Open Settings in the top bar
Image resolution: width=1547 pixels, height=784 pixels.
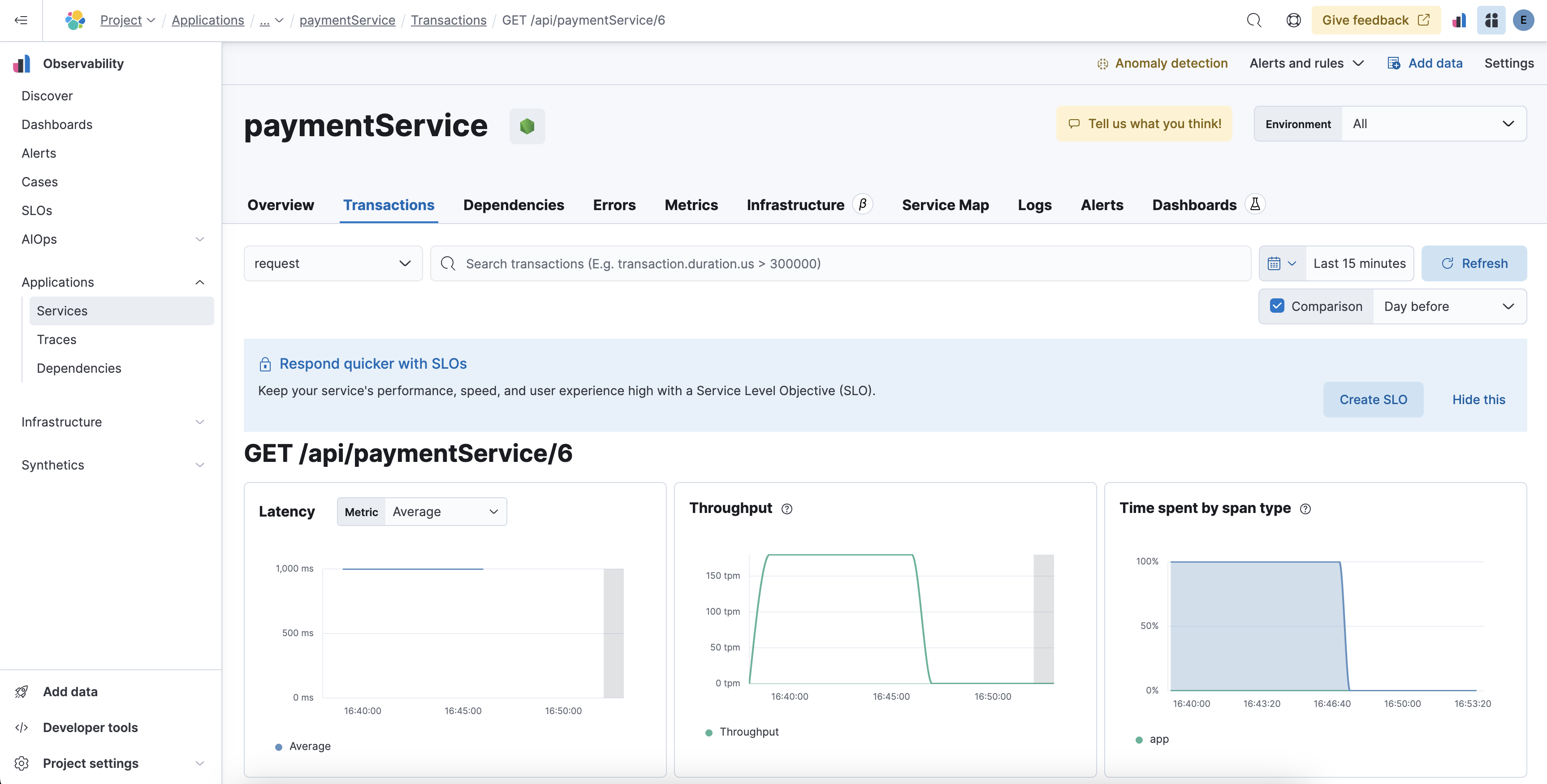(x=1508, y=63)
